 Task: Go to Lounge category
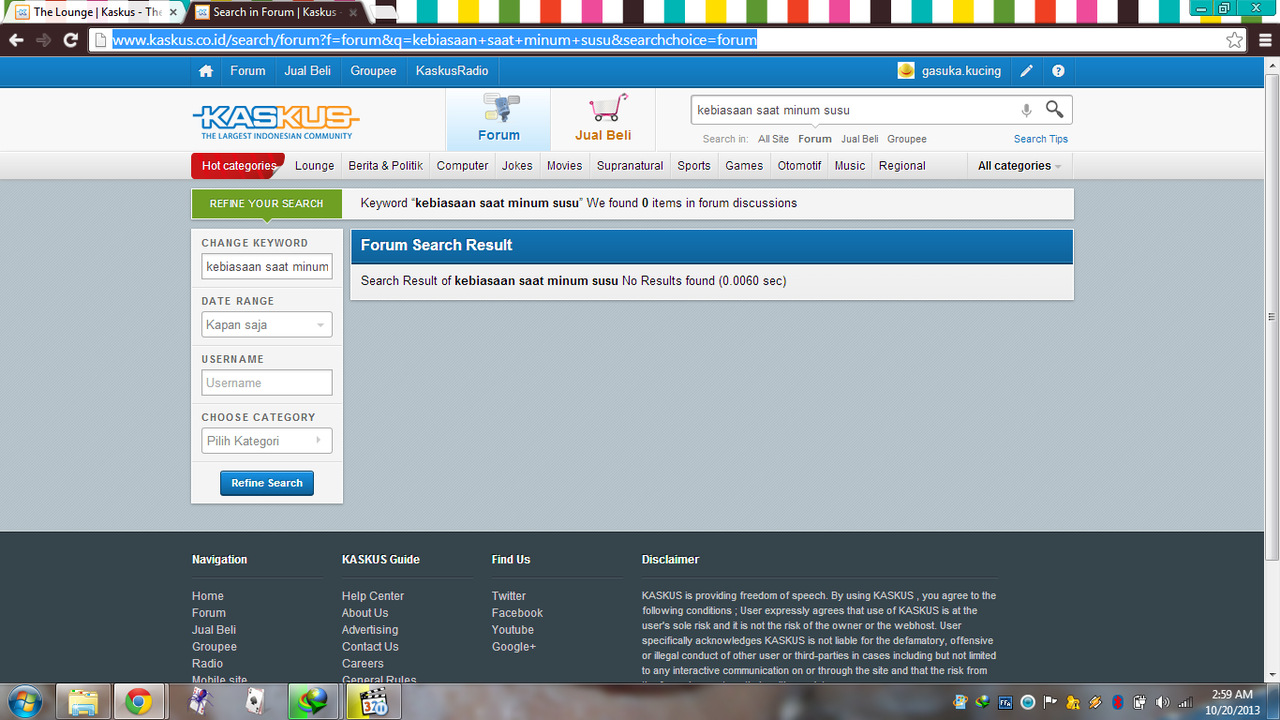[315, 166]
